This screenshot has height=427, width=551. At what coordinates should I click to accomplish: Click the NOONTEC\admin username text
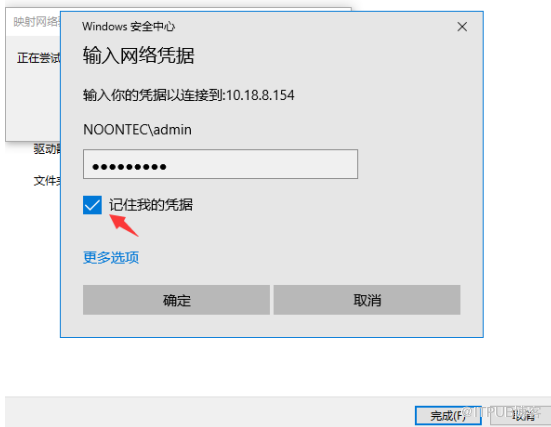click(x=137, y=130)
